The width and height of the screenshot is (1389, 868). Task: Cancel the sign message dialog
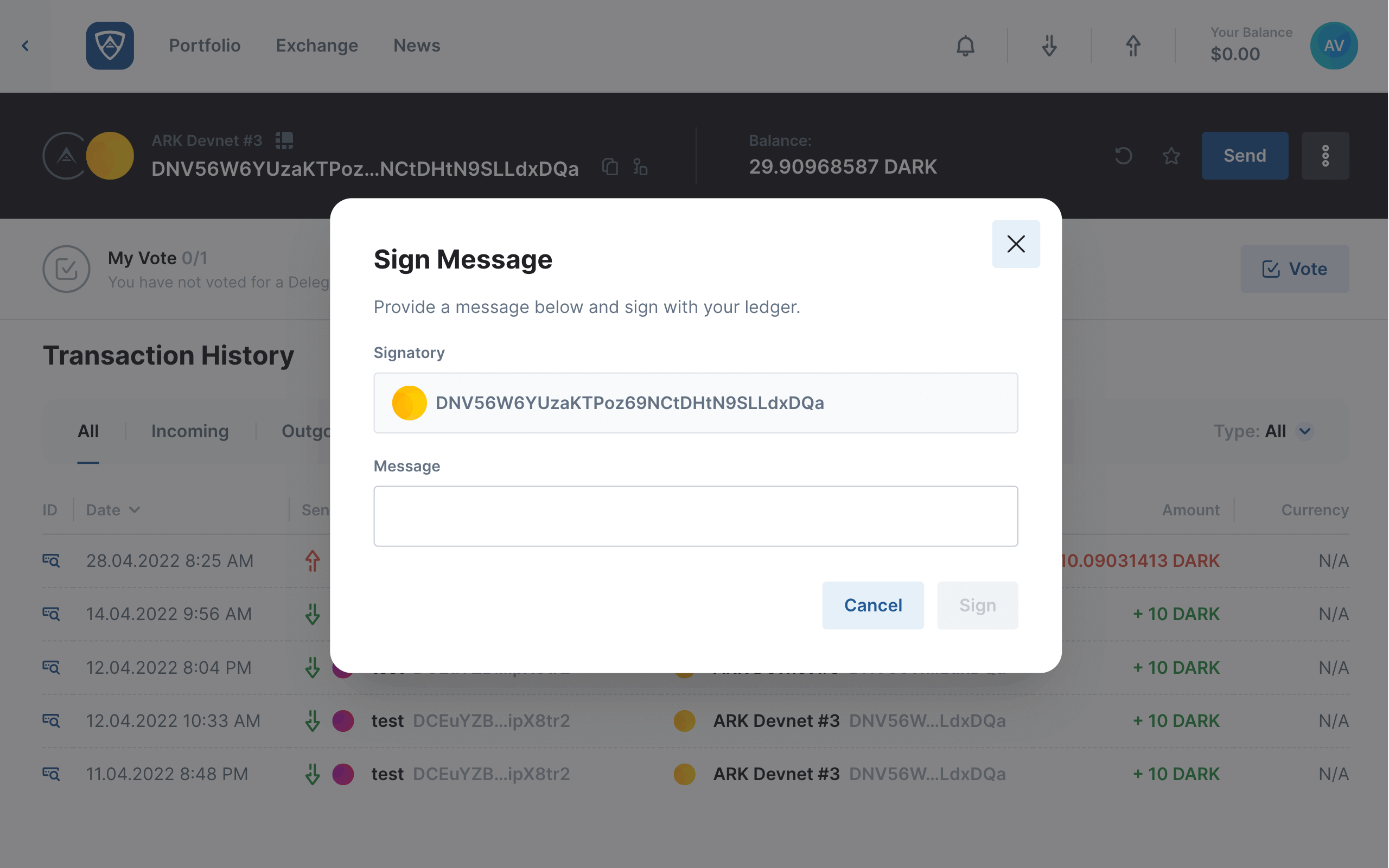873,605
